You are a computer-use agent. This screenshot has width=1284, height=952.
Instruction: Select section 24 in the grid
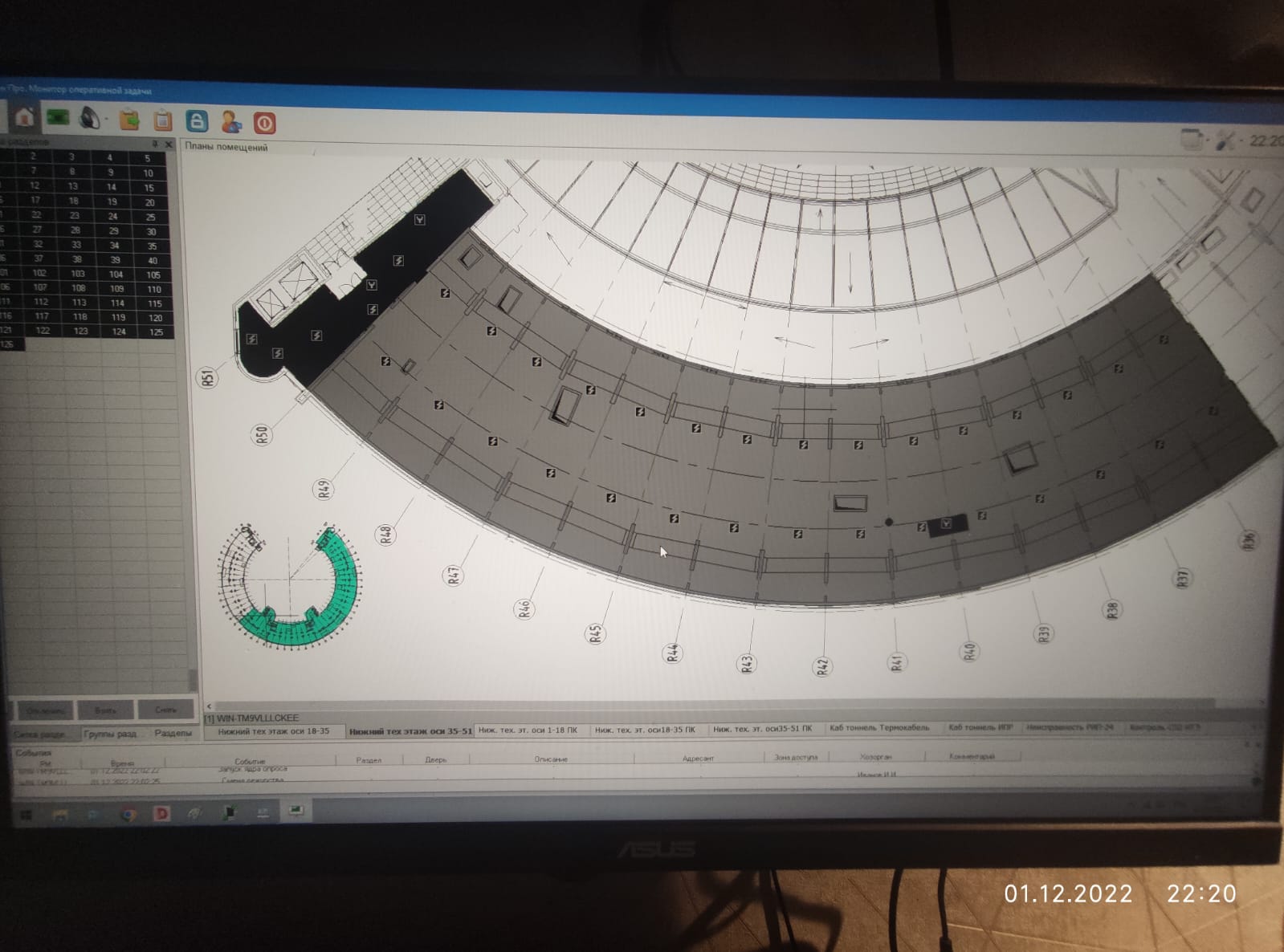112,216
